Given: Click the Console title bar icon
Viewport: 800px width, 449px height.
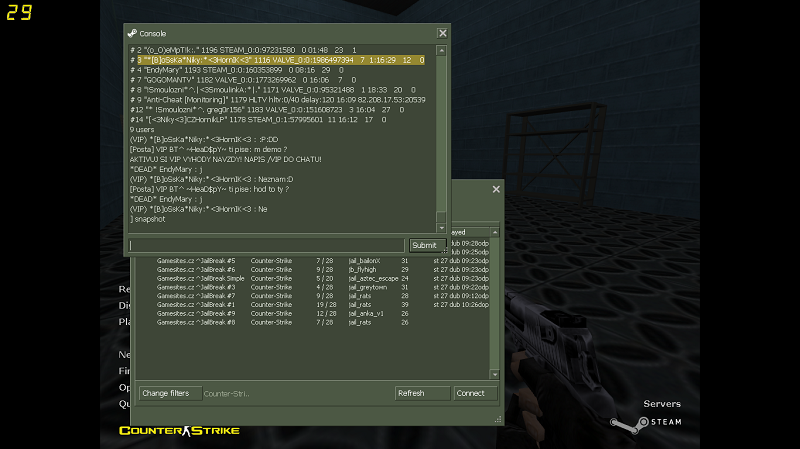Looking at the screenshot, I should pos(132,33).
